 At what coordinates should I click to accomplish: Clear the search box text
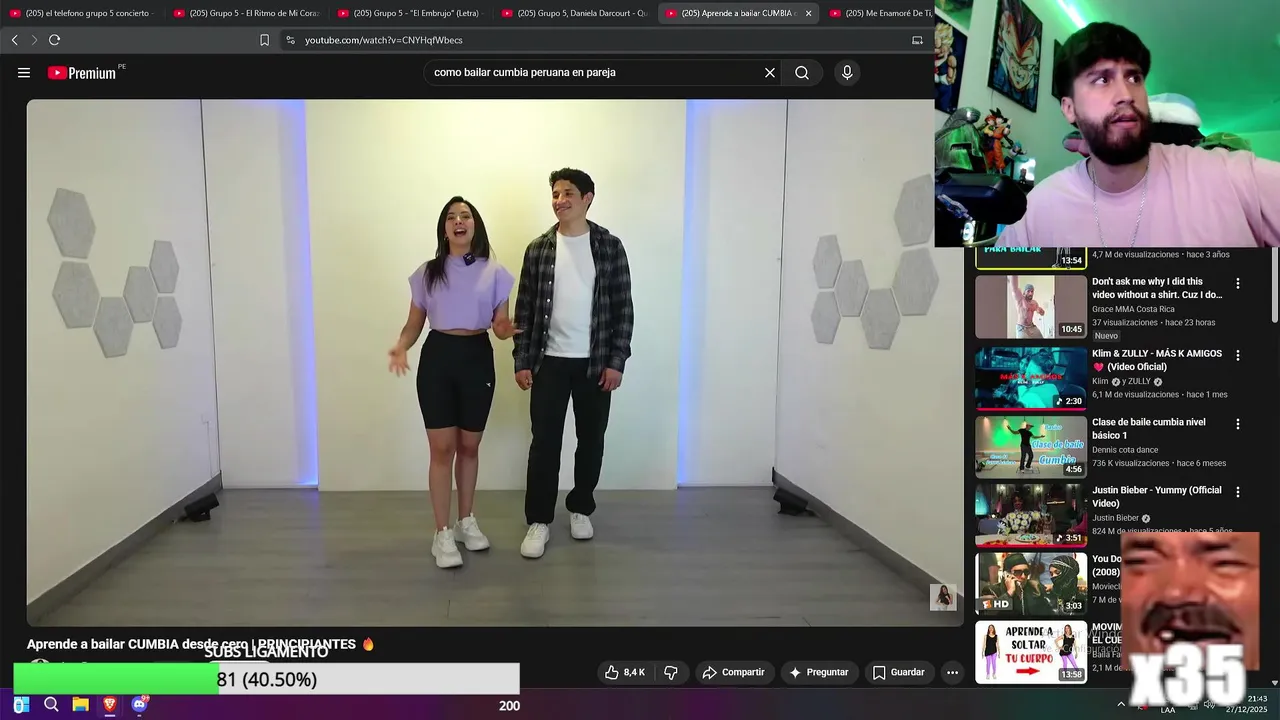[770, 72]
